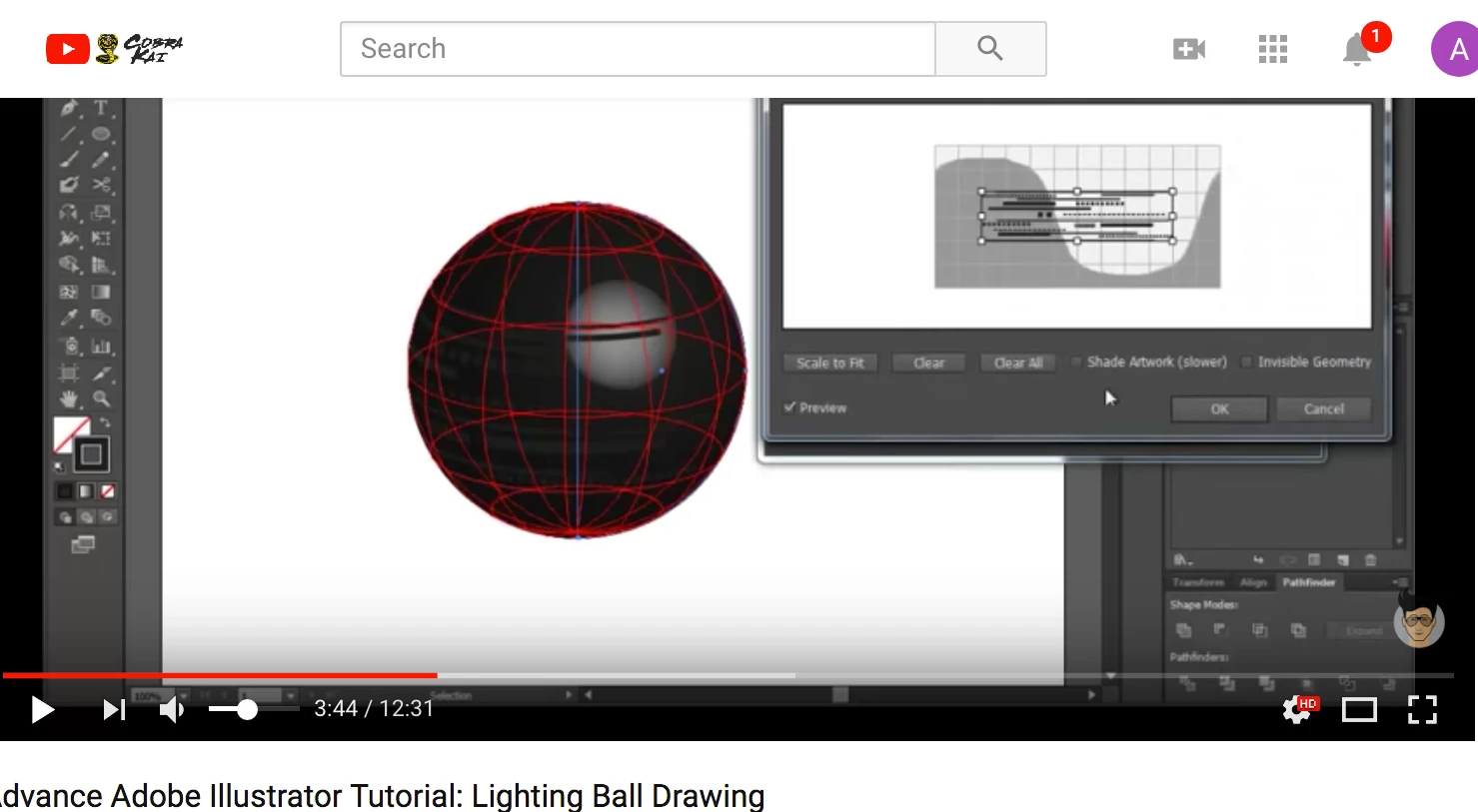Change screen mode at toolbar bottom
The height and width of the screenshot is (812, 1478).
(x=83, y=544)
